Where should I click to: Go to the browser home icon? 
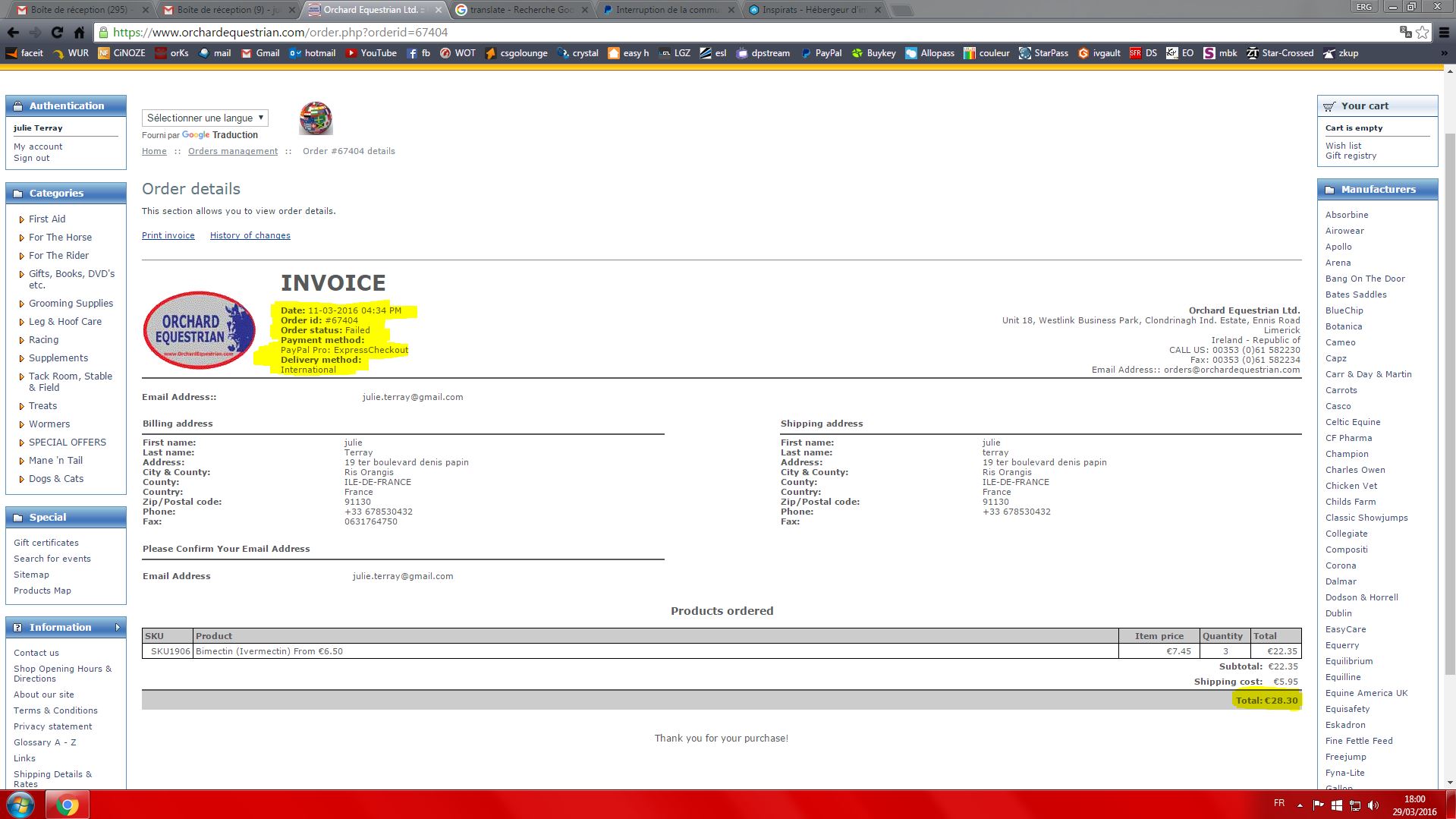pos(79,33)
